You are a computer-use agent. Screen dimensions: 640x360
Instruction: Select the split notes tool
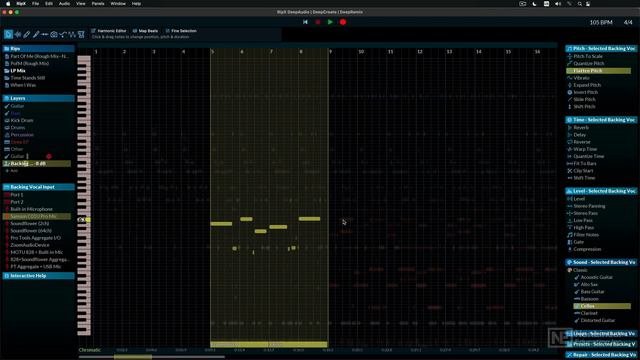pyautogui.click(x=63, y=35)
